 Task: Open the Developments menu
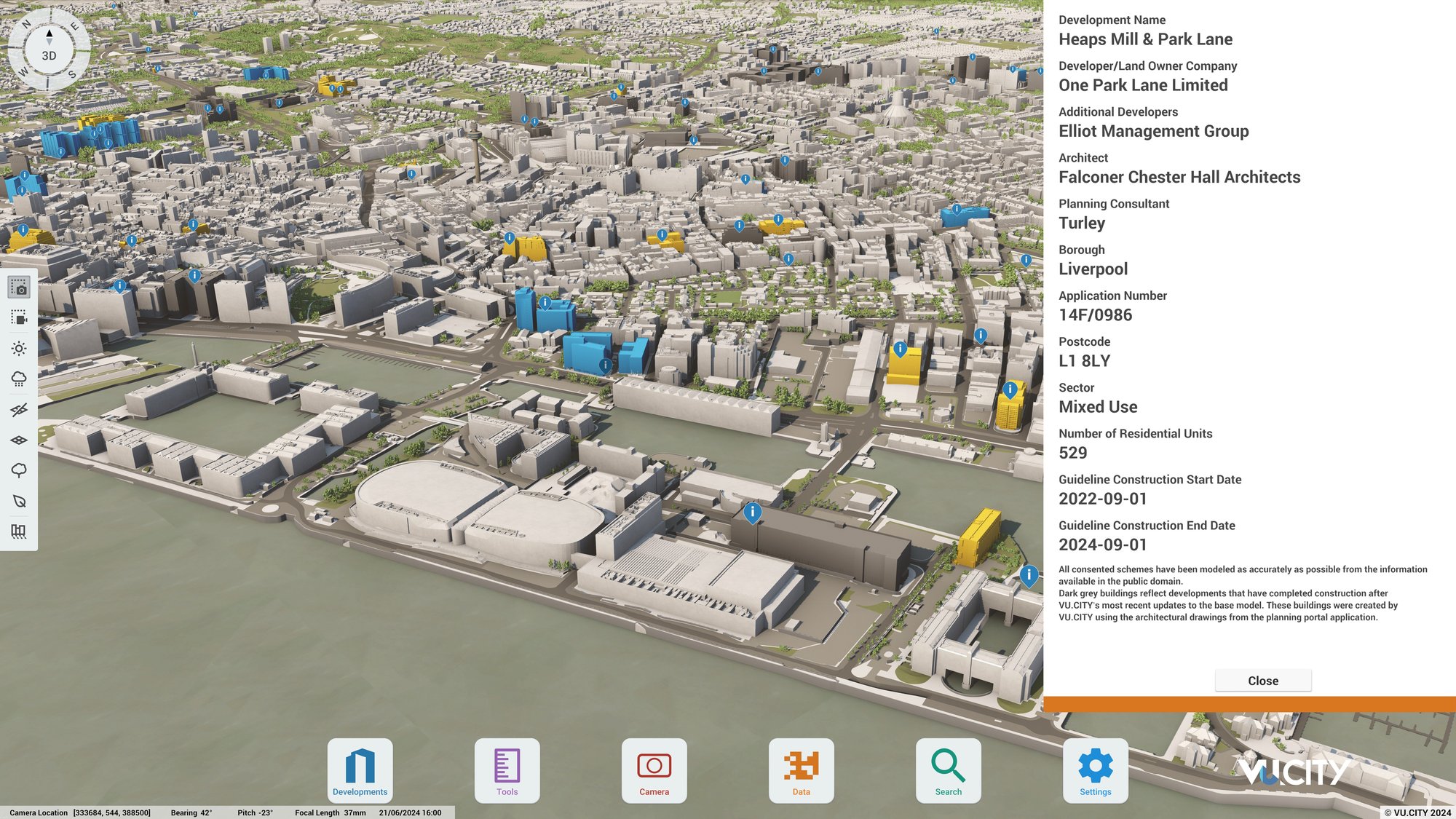pyautogui.click(x=360, y=771)
